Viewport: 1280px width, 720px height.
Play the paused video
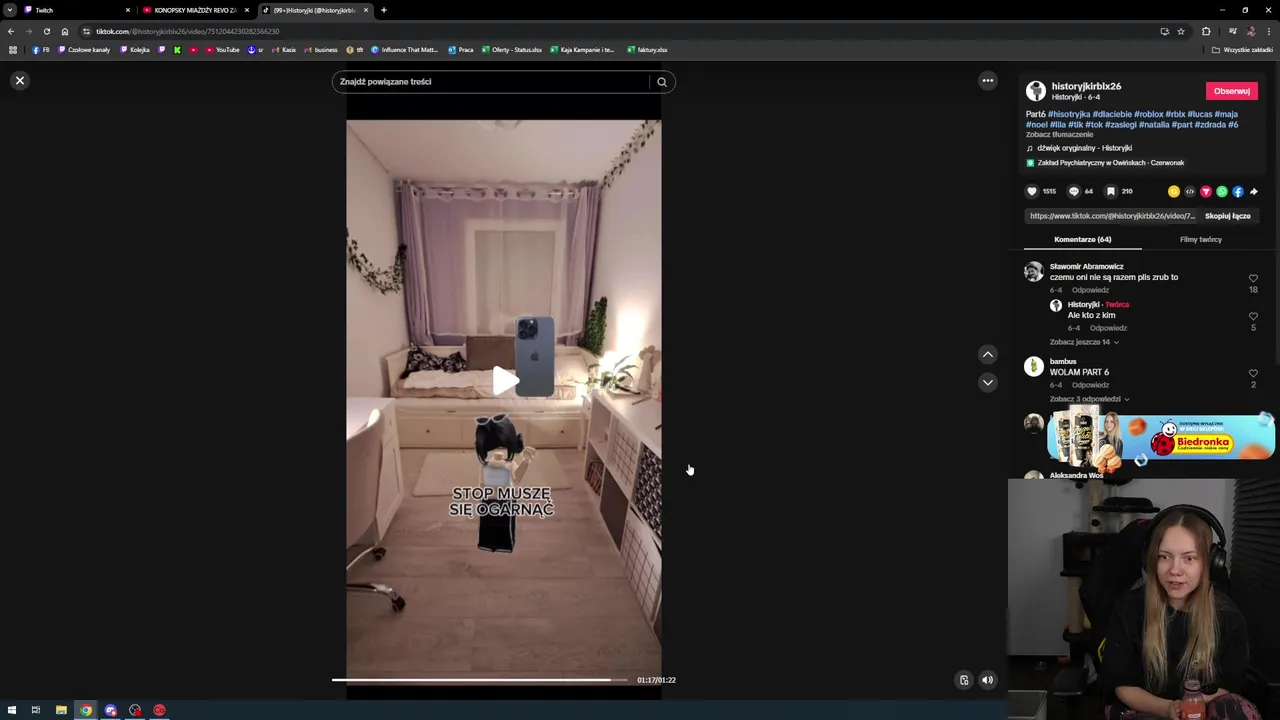tap(504, 381)
